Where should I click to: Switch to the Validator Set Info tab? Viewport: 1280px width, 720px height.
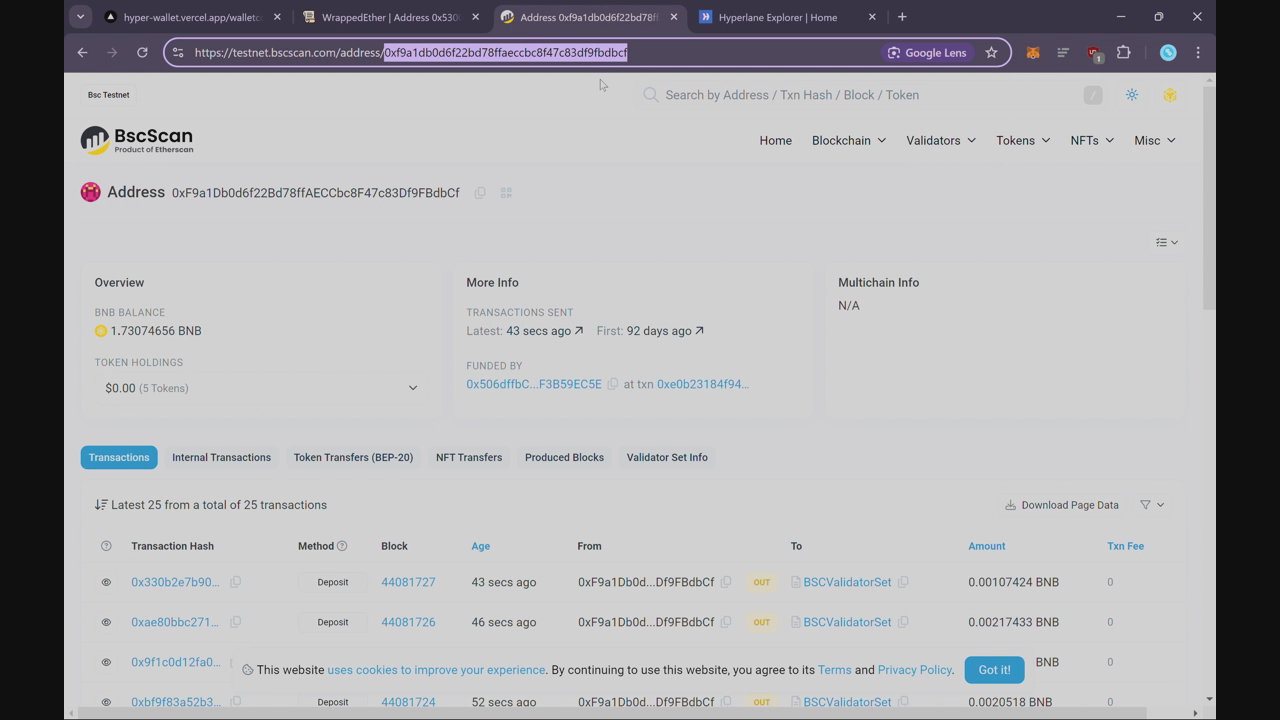click(667, 458)
